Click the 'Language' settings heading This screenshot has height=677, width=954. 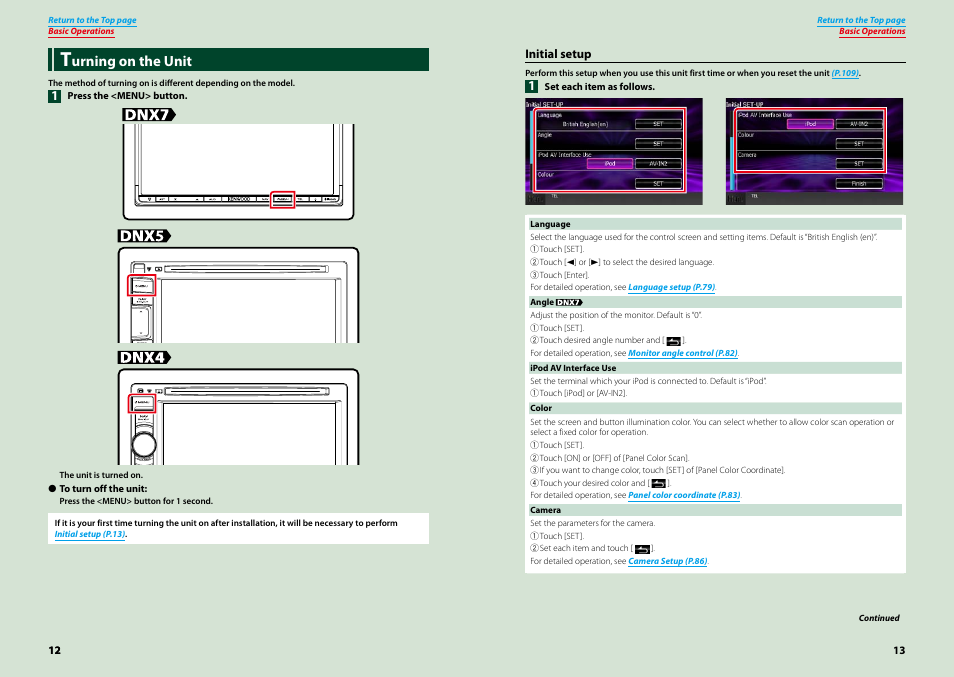(550, 224)
